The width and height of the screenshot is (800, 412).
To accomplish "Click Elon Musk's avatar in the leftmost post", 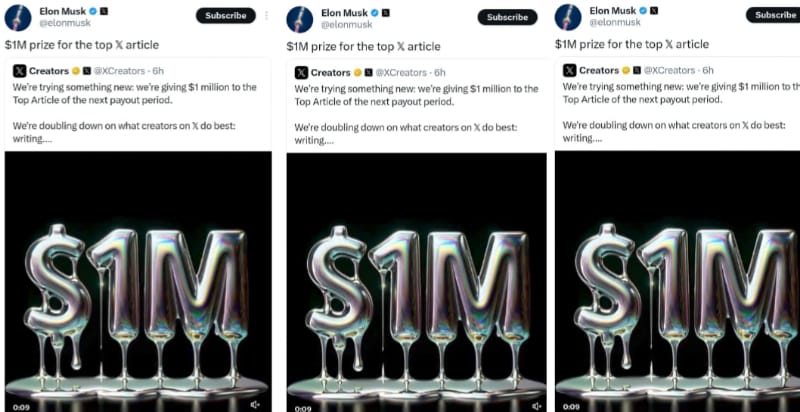I will pos(19,19).
